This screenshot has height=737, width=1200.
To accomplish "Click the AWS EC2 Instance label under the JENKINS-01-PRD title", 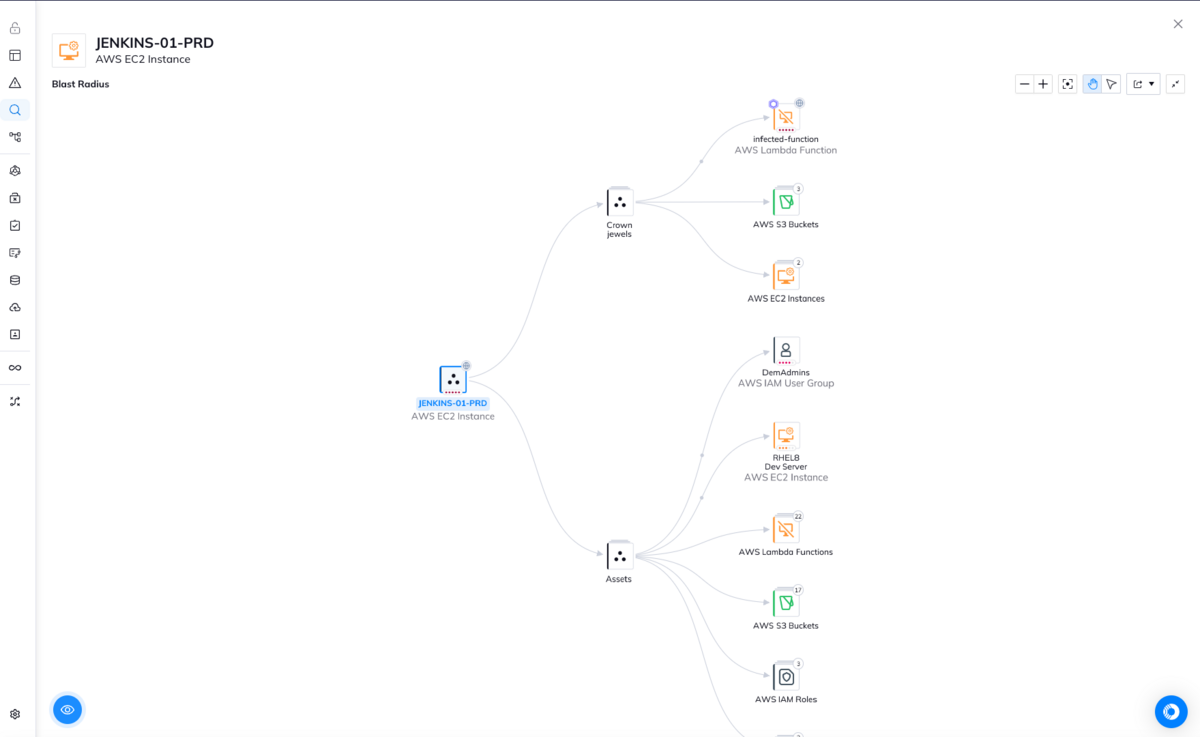I will tap(143, 59).
